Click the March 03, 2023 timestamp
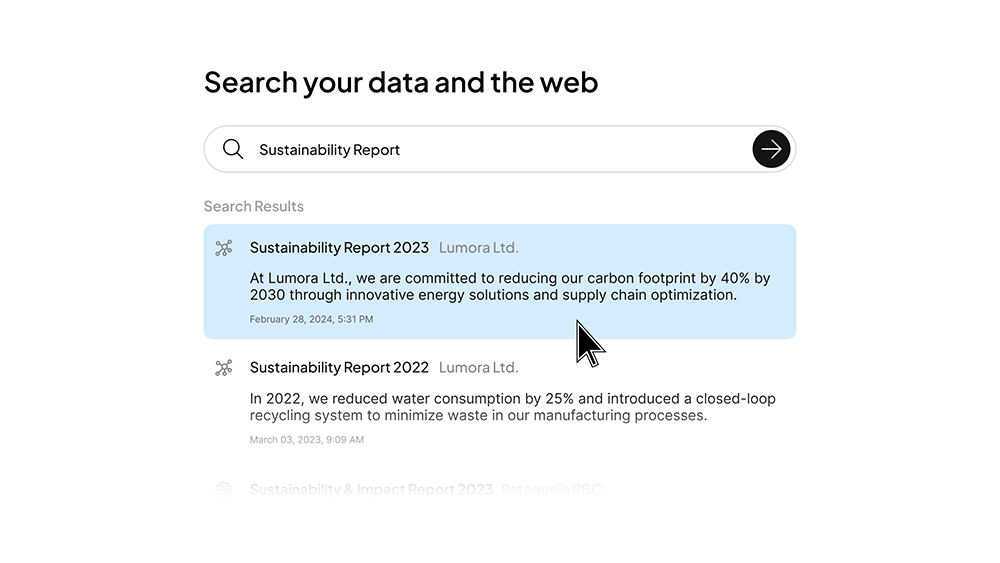 [x=307, y=439]
